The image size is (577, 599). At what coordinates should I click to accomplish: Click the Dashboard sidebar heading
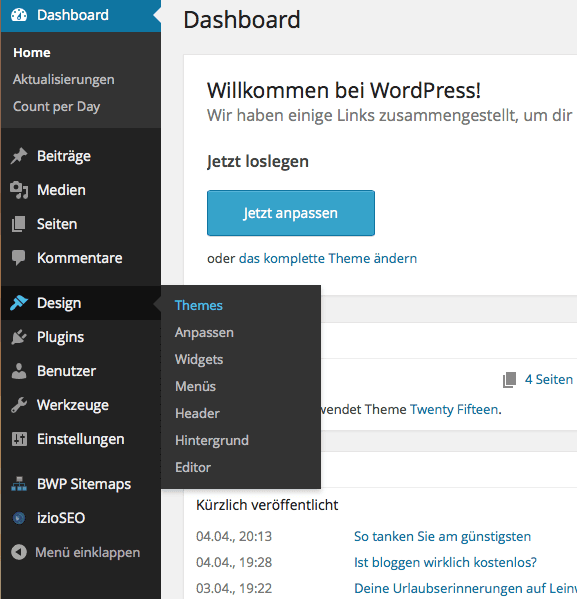click(73, 15)
